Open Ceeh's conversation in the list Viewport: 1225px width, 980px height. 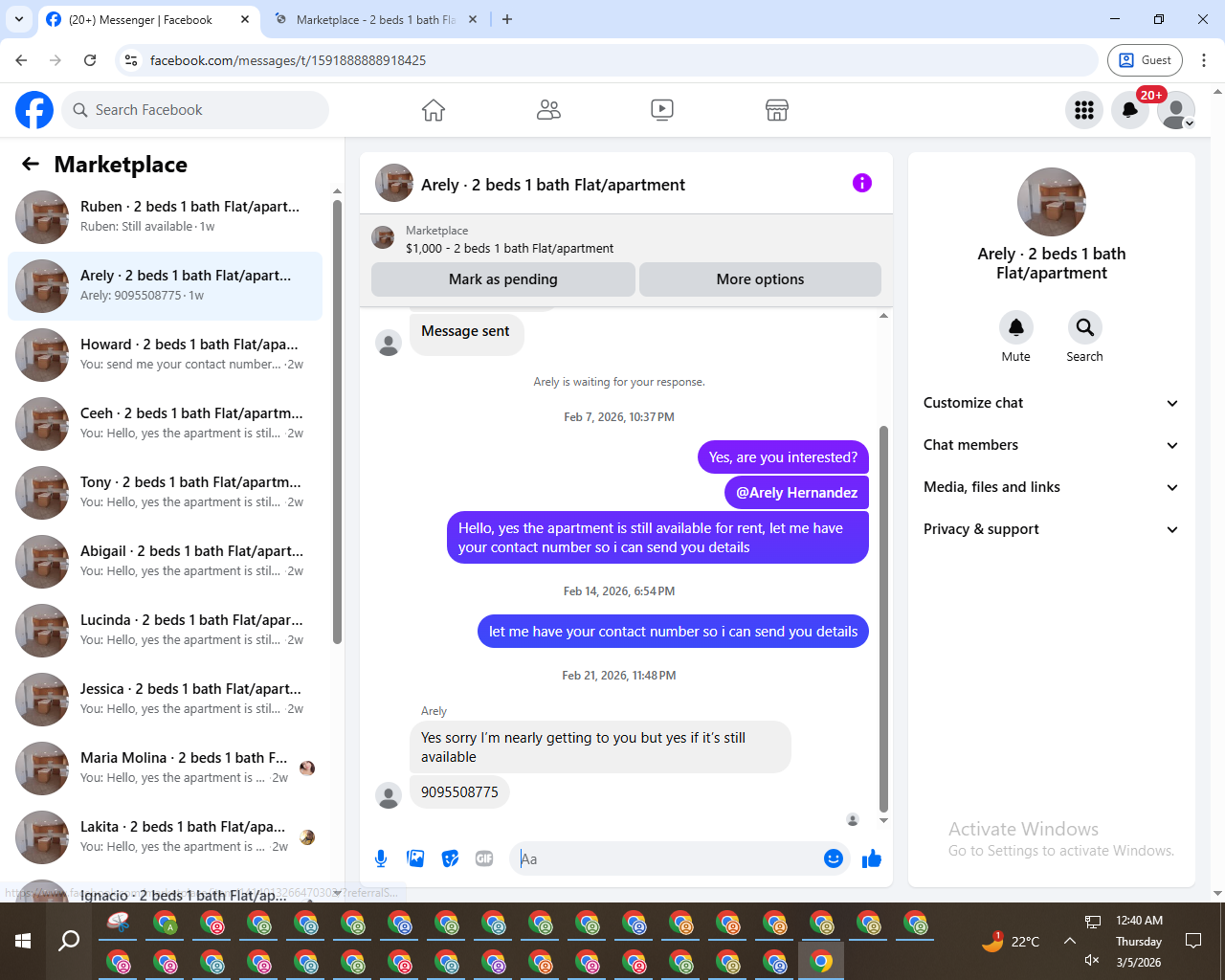[x=165, y=424]
